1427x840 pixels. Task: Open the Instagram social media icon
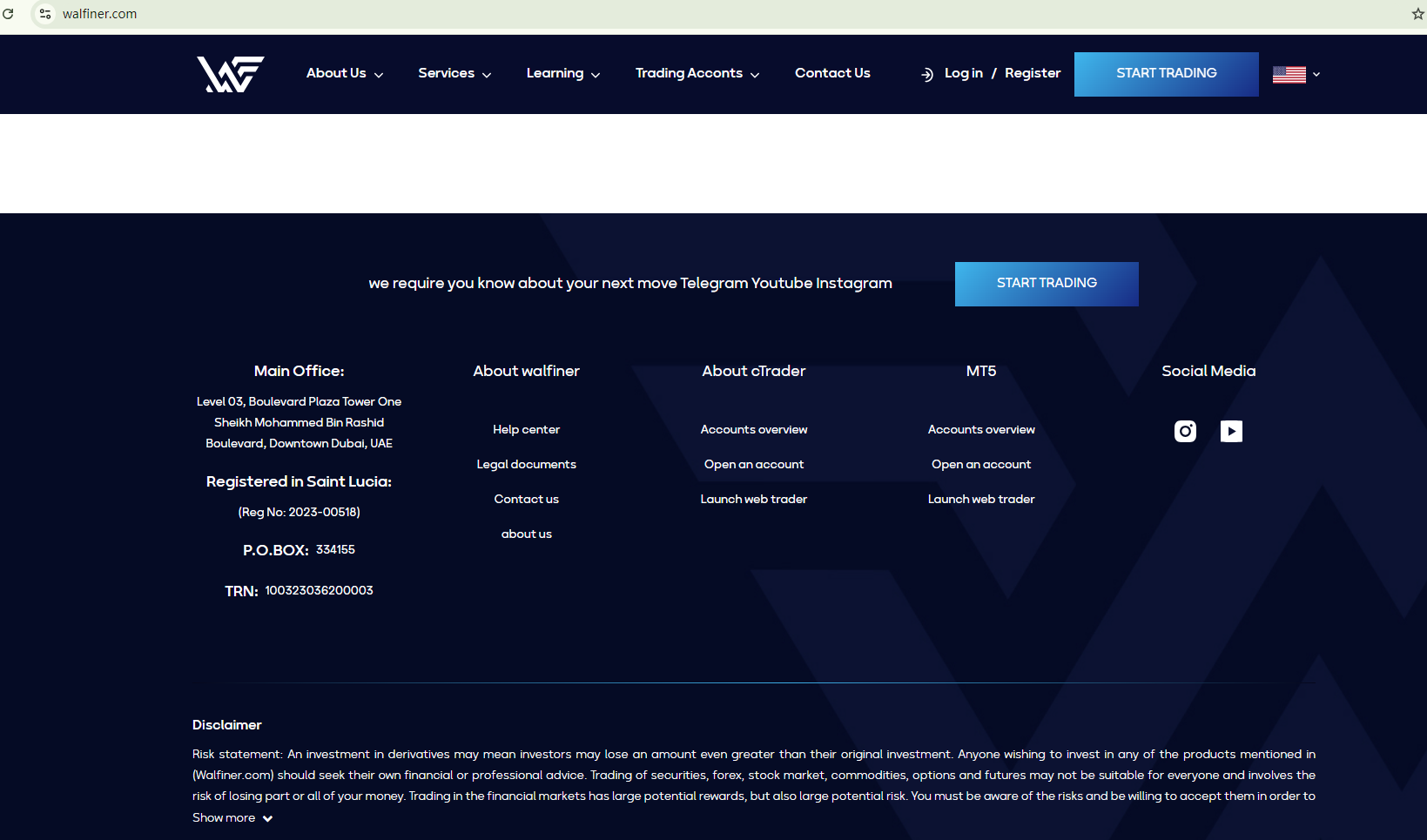pyautogui.click(x=1185, y=431)
